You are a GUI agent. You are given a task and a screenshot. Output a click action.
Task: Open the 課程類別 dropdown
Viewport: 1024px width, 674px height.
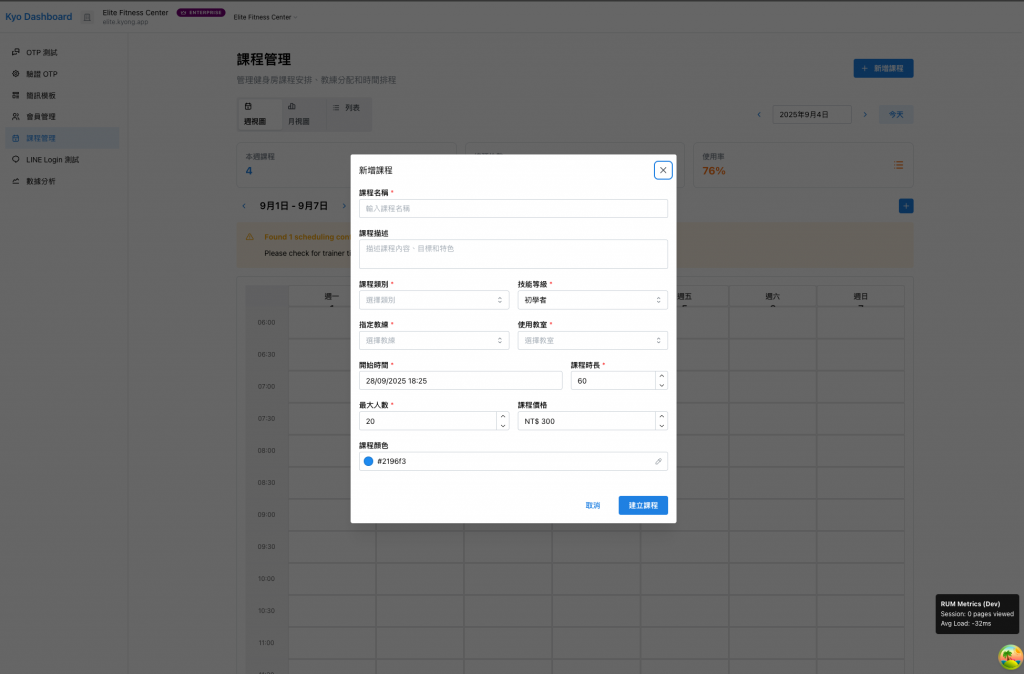click(x=434, y=300)
